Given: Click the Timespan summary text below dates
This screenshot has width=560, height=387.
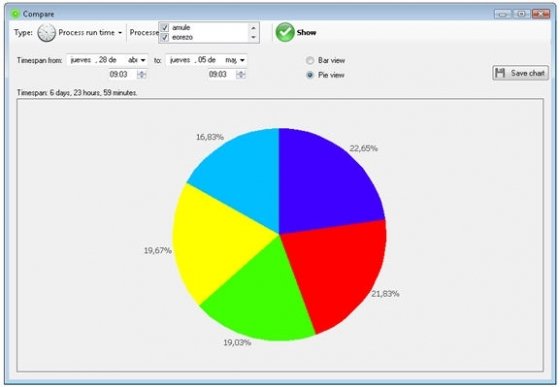Looking at the screenshot, I should coord(77,93).
